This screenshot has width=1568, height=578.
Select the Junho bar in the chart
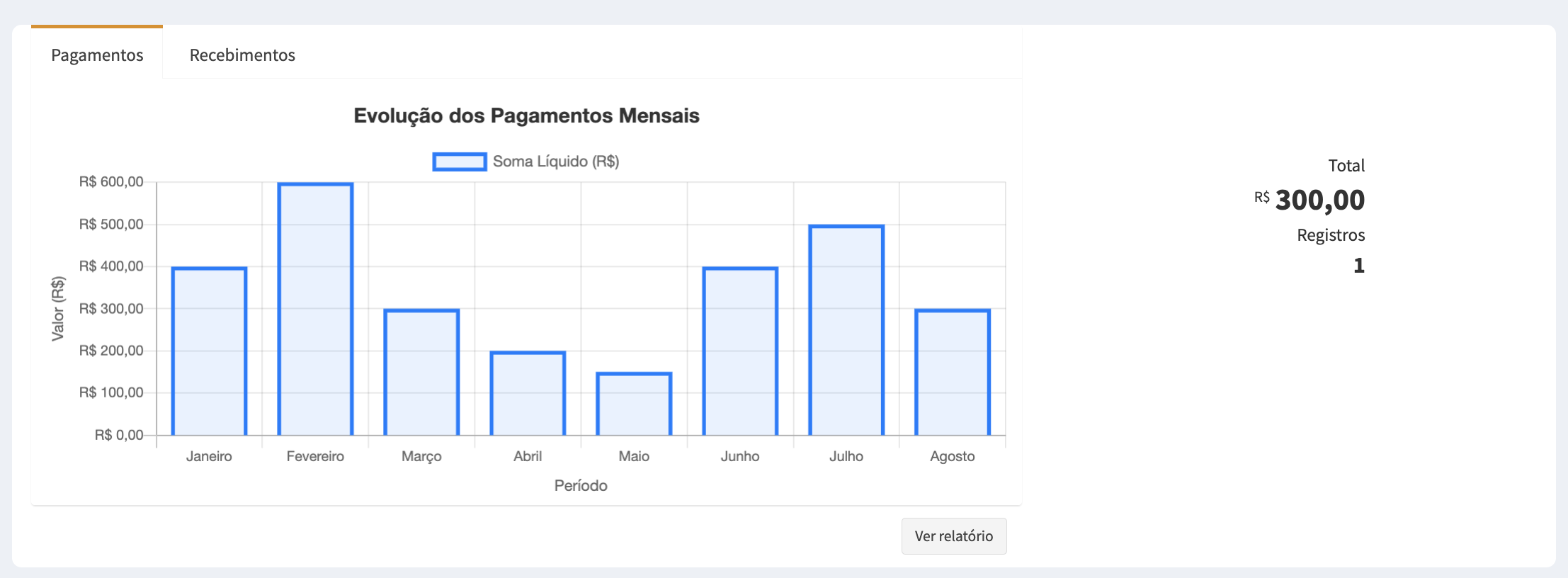740,351
